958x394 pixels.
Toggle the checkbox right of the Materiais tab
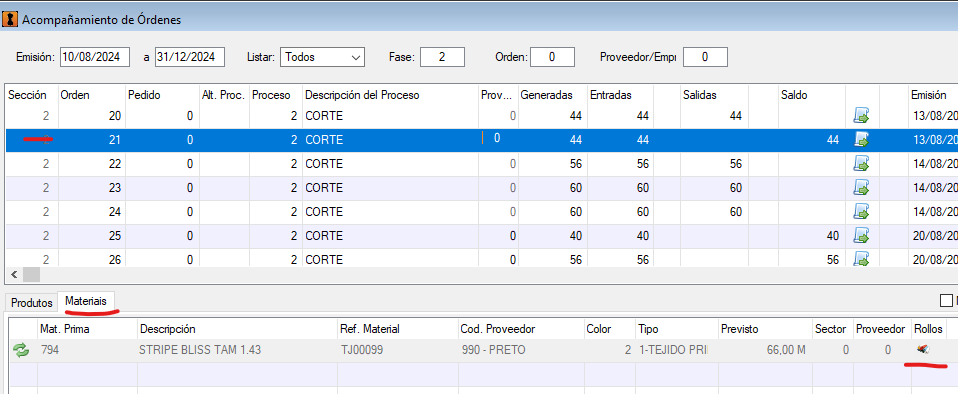coord(946,301)
